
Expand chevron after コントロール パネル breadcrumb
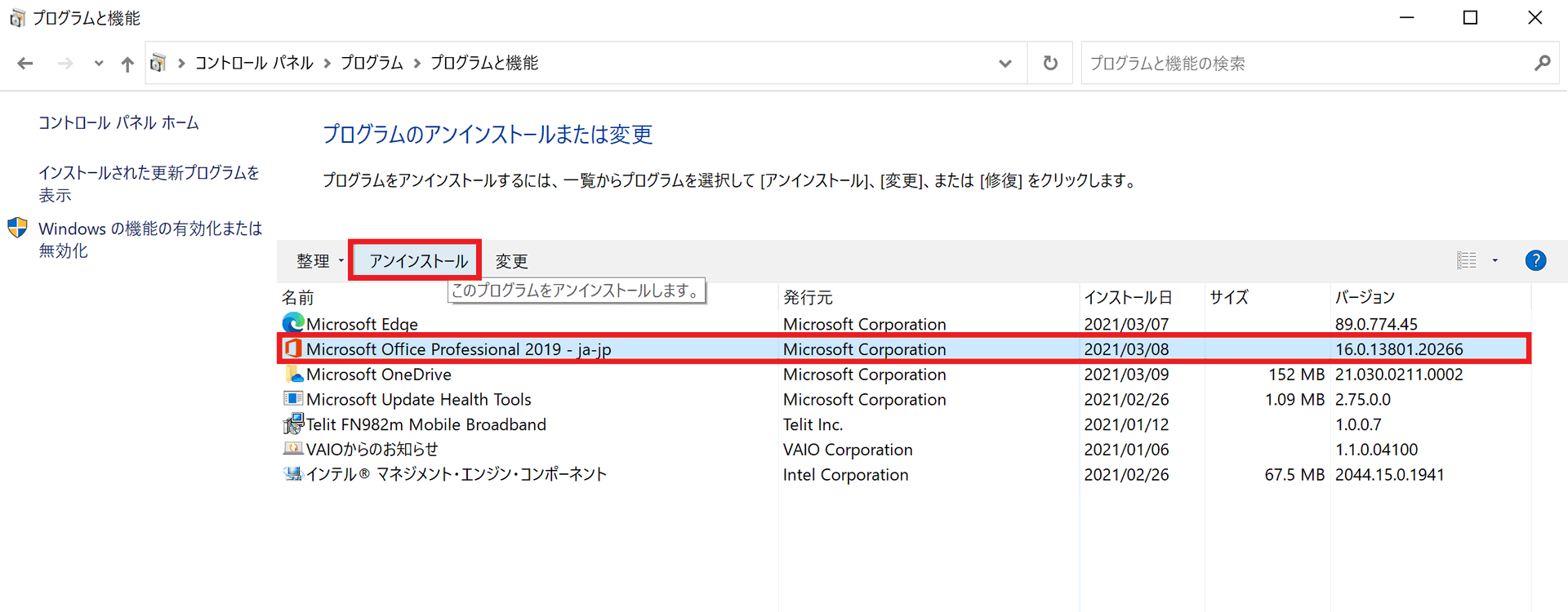(x=327, y=63)
